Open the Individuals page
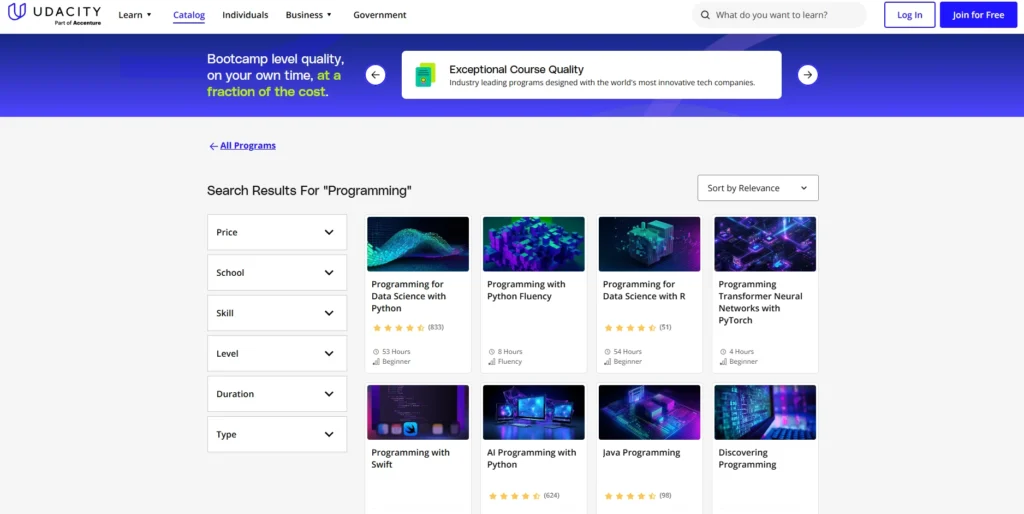Screen dimensions: 1024x514 (245, 15)
